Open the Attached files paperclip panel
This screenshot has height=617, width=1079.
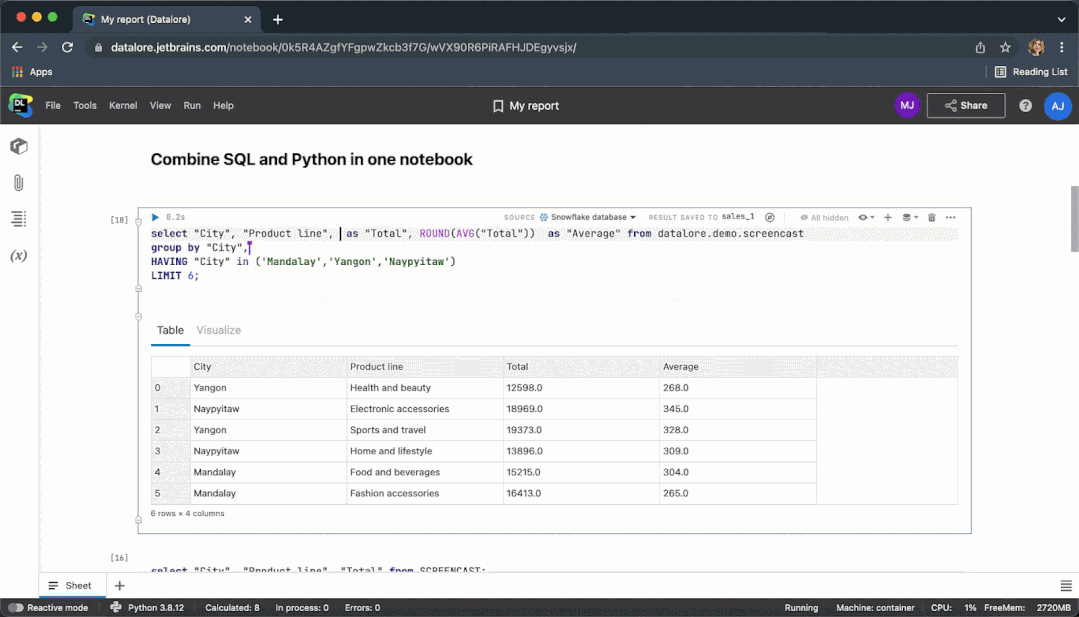coord(18,183)
